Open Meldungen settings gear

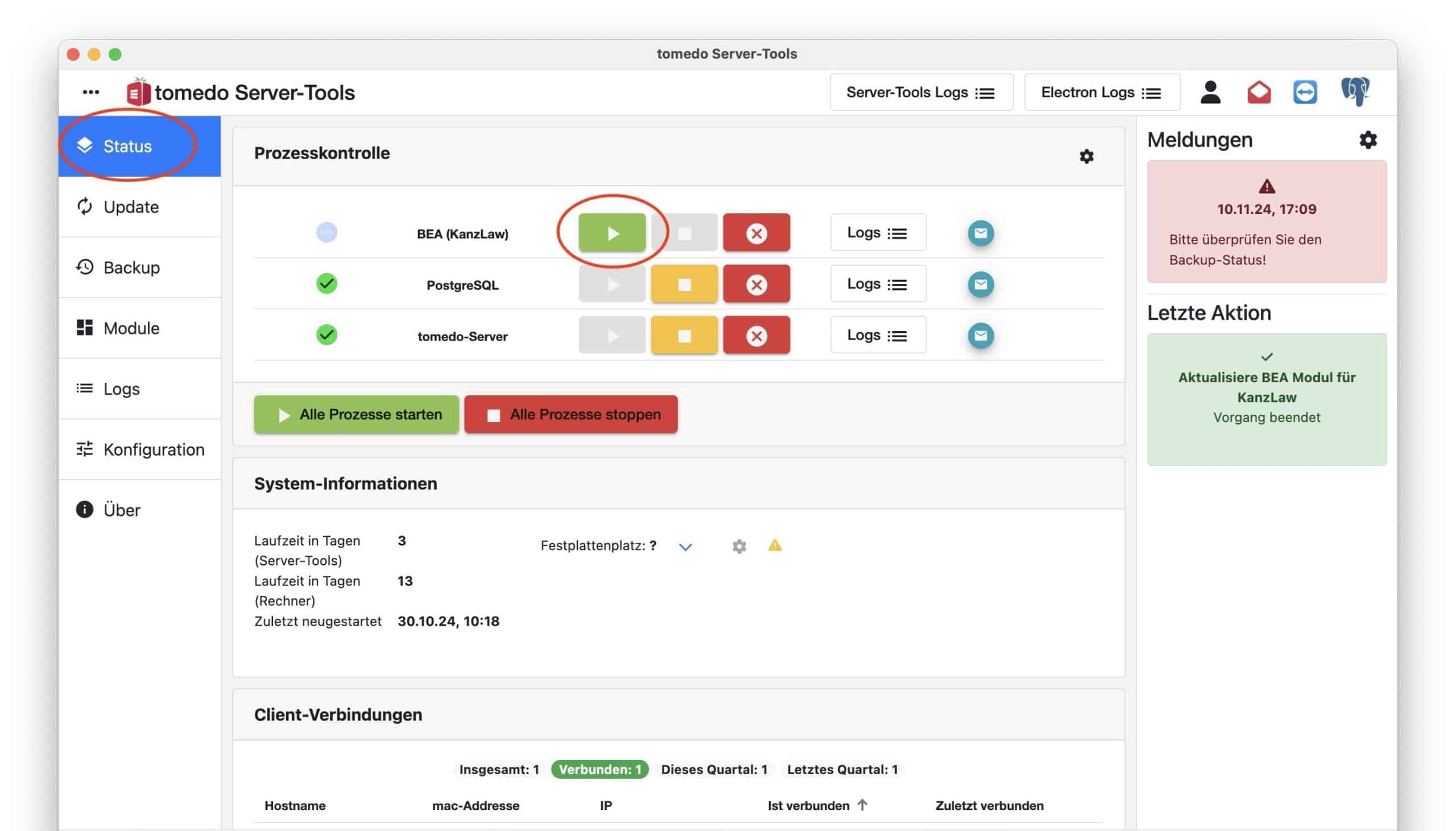[1368, 140]
